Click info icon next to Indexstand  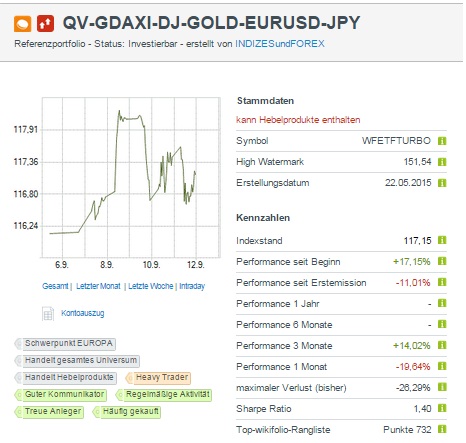pyautogui.click(x=442, y=240)
